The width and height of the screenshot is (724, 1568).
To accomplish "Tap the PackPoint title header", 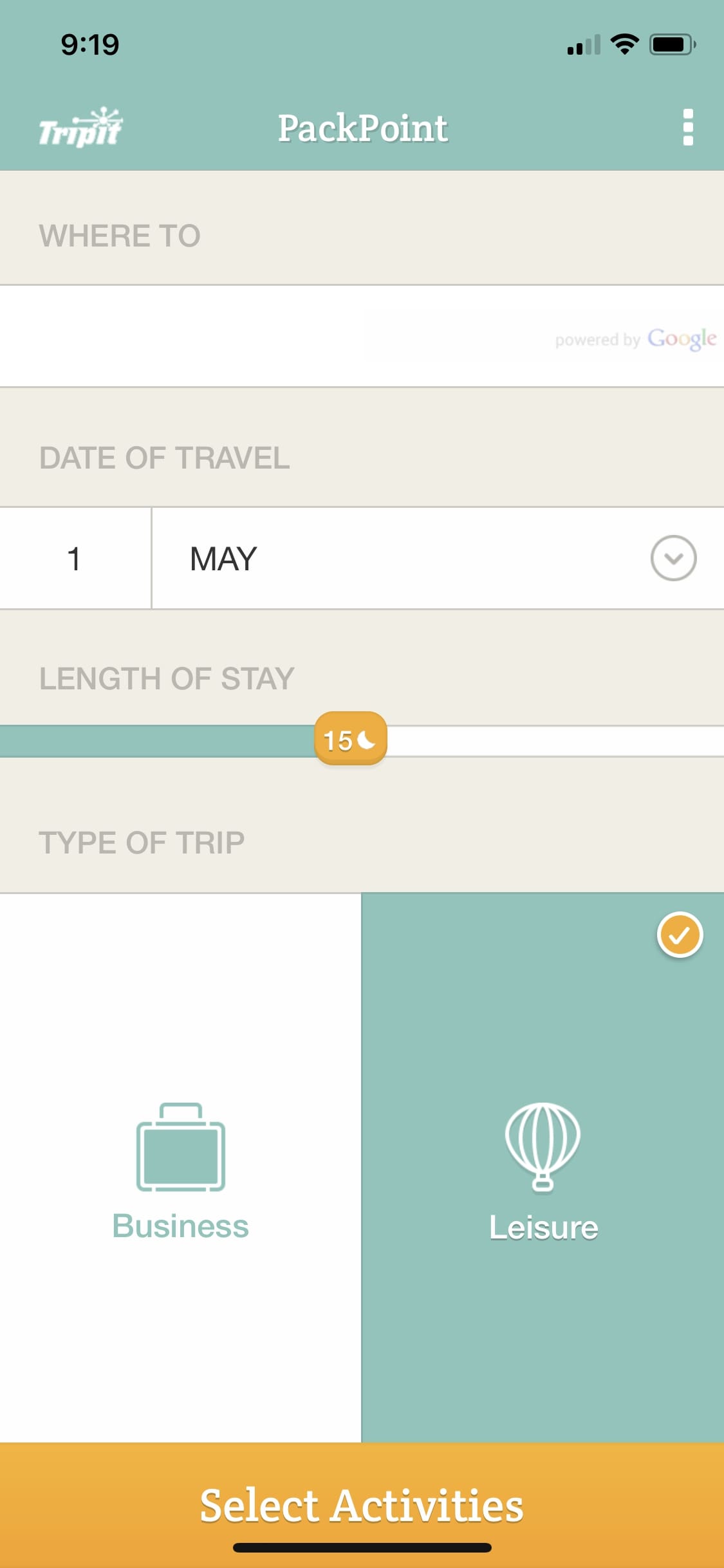I will click(x=362, y=128).
